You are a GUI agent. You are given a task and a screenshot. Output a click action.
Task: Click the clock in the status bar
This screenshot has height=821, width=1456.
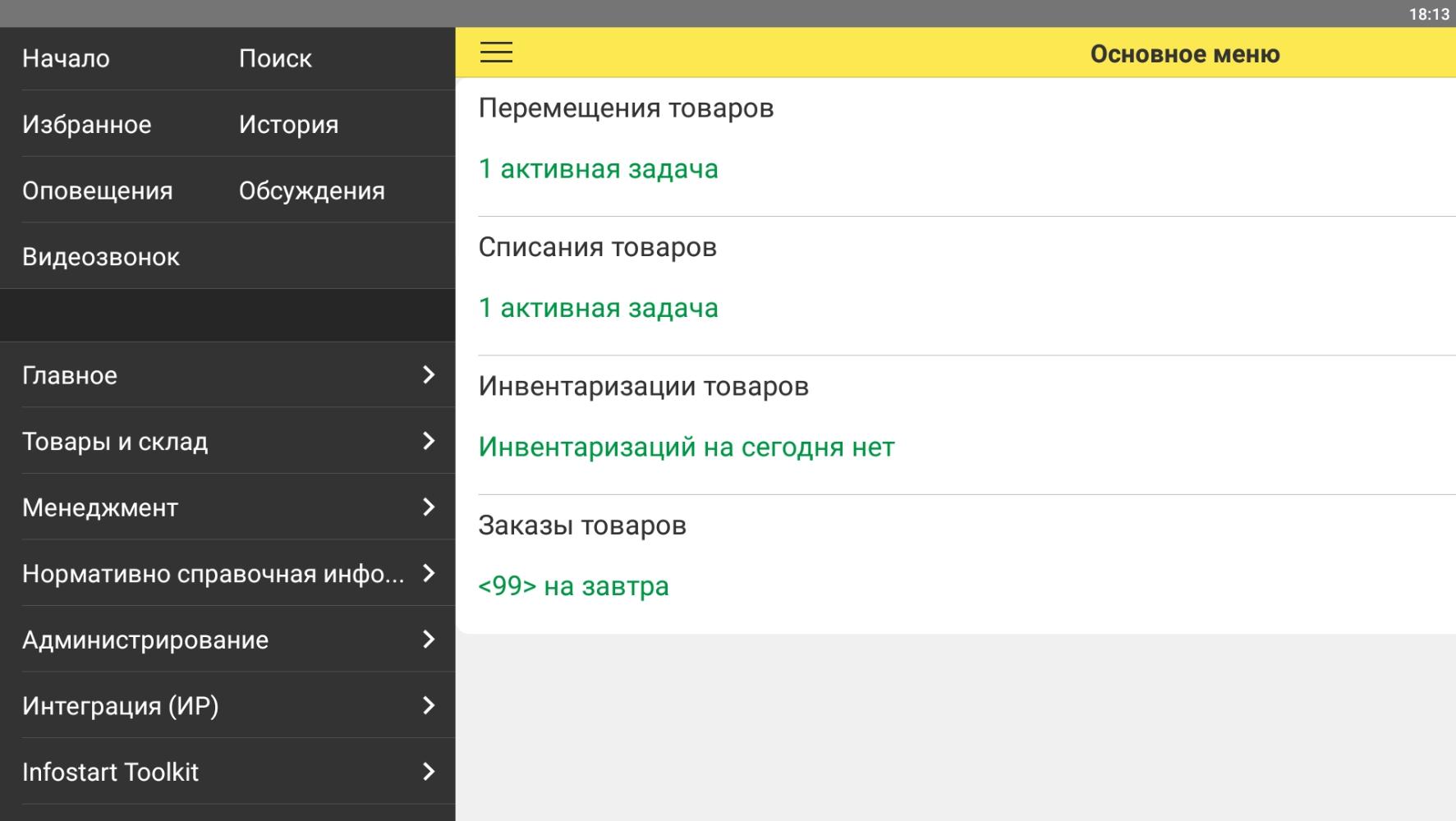pyautogui.click(x=1429, y=14)
